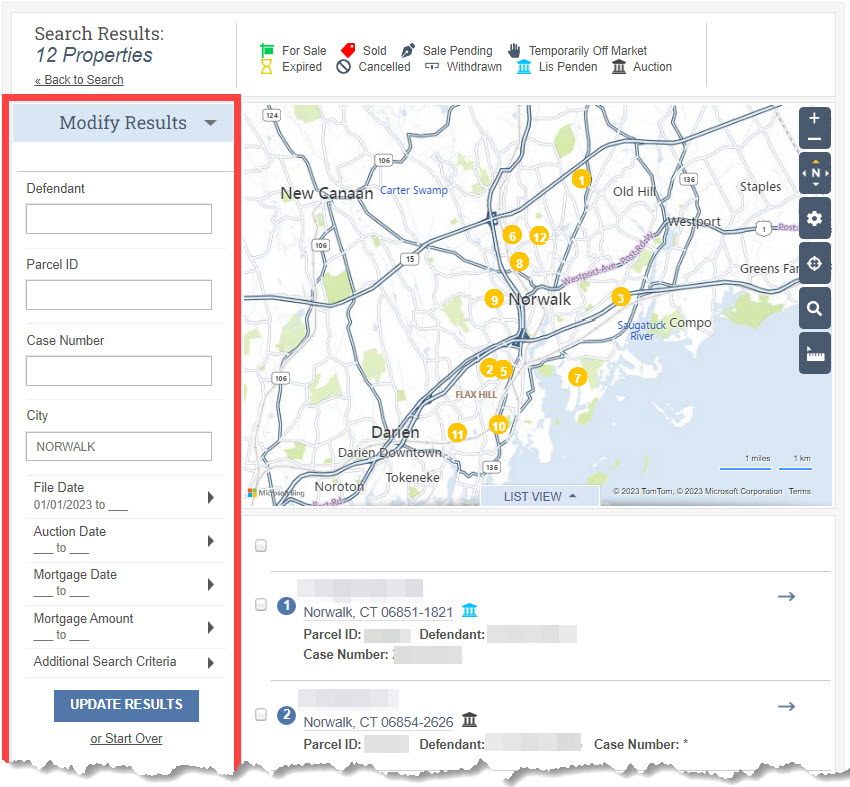Open map settings gear icon
850x787 pixels.
814,218
